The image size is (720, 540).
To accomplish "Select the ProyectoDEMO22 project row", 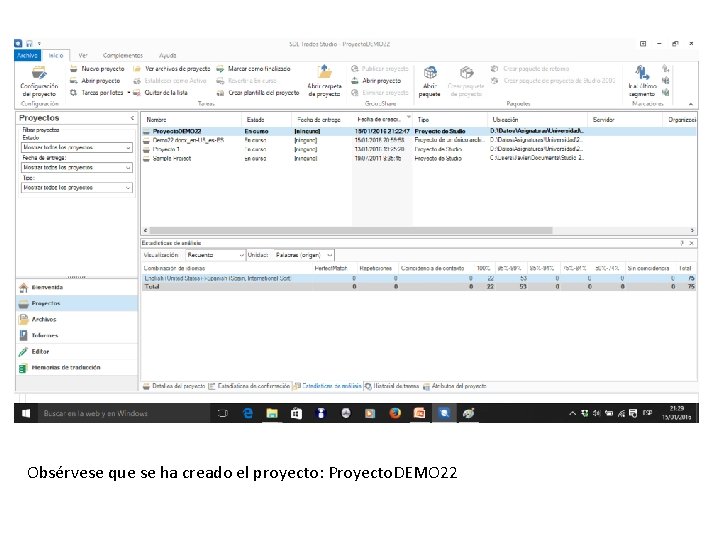I will 419,131.
